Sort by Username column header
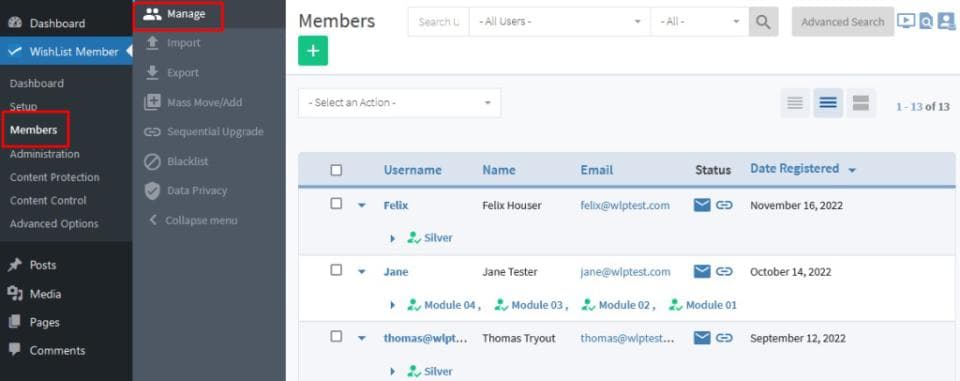This screenshot has height=381, width=960. click(412, 170)
